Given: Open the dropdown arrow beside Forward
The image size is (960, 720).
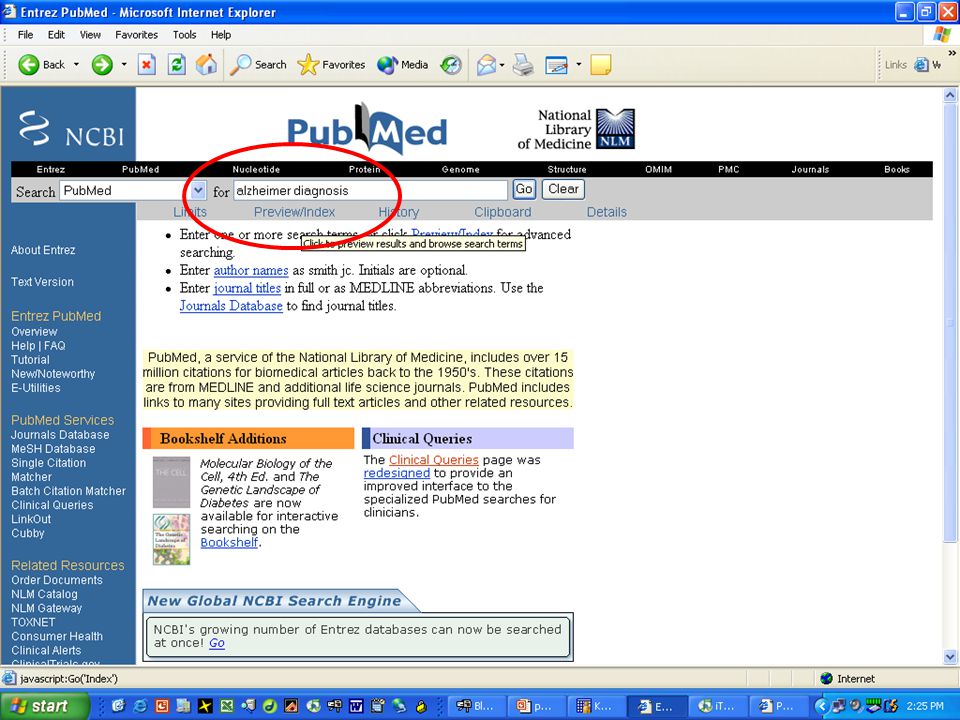Looking at the screenshot, I should (x=124, y=64).
